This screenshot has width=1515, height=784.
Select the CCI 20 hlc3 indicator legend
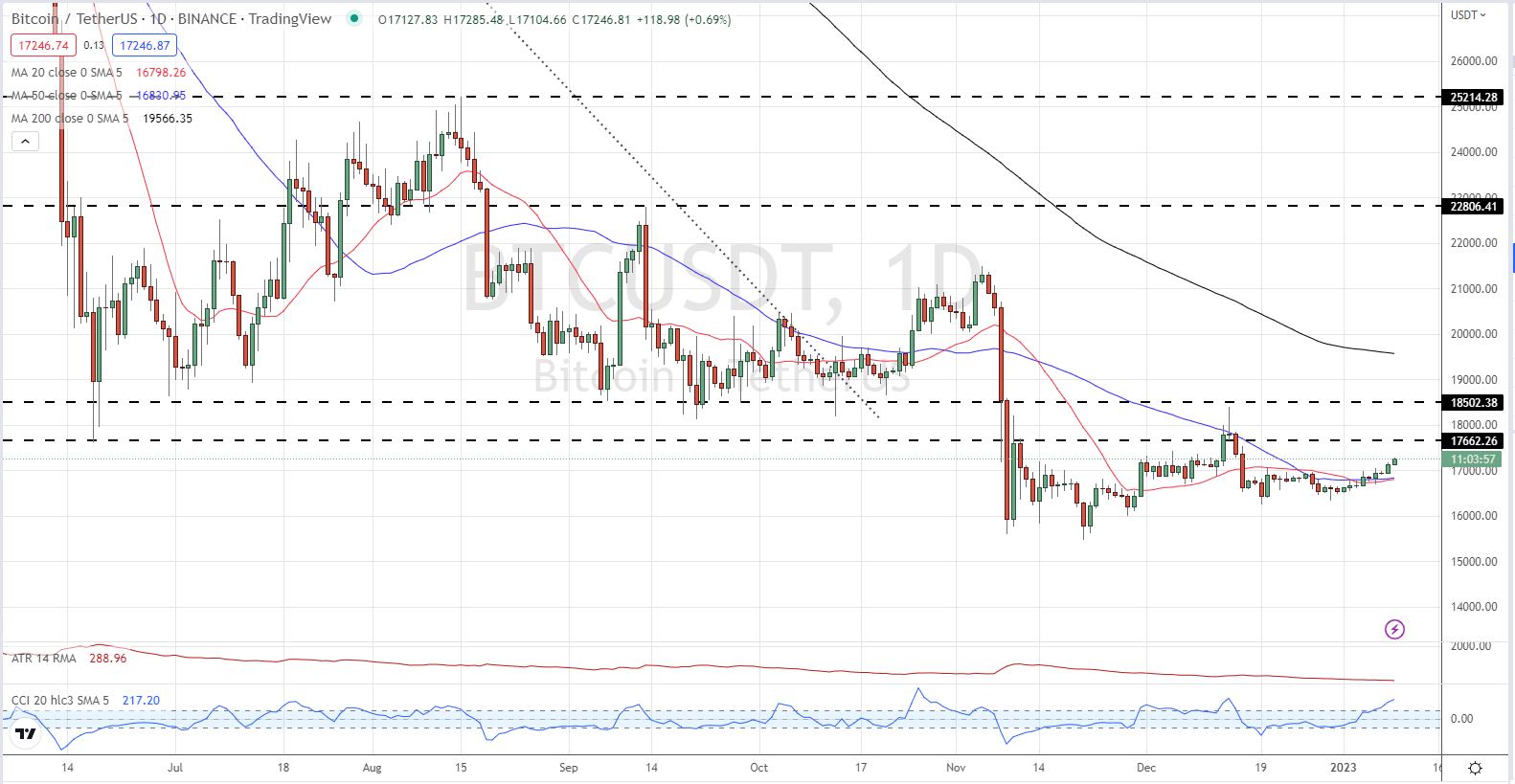click(60, 701)
